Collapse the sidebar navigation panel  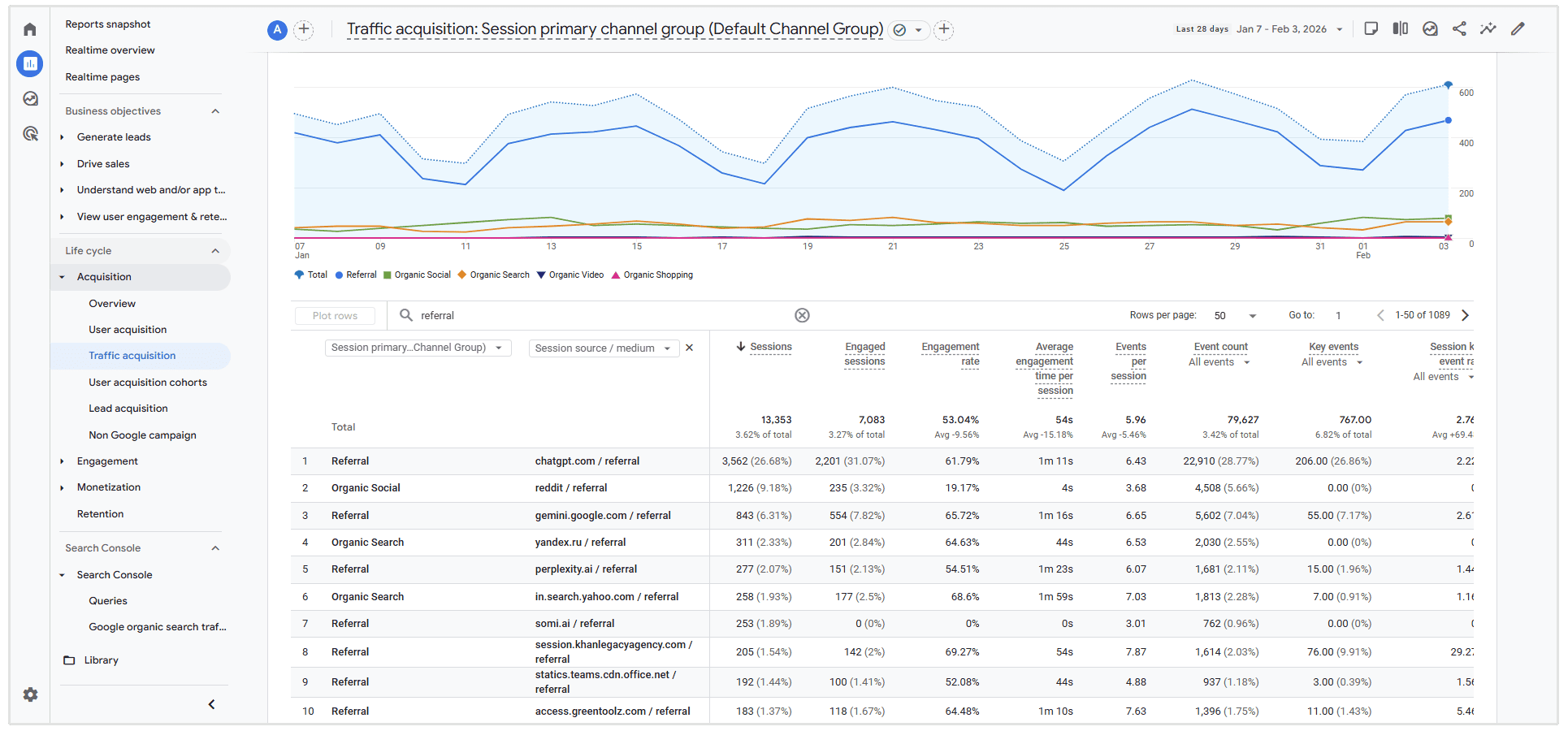pos(211,704)
